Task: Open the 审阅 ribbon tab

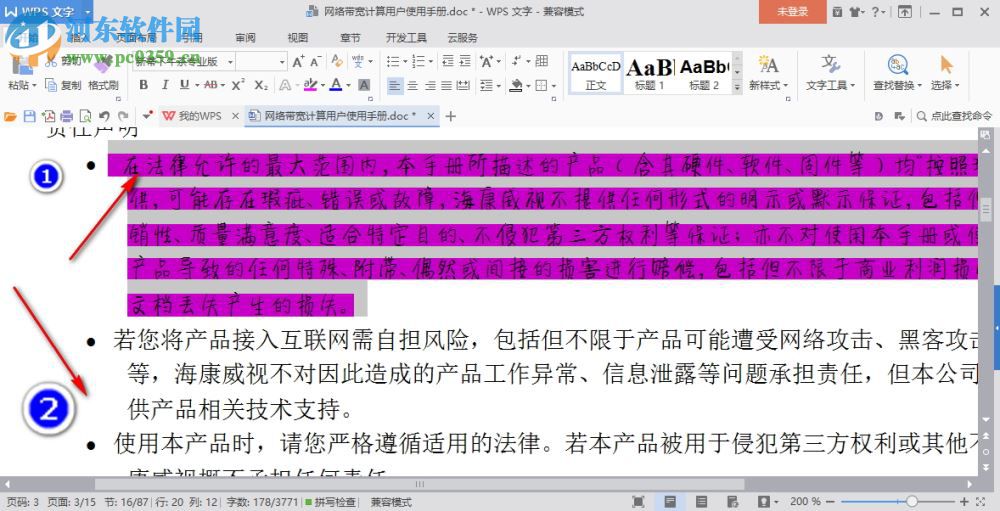Action: coord(245,38)
